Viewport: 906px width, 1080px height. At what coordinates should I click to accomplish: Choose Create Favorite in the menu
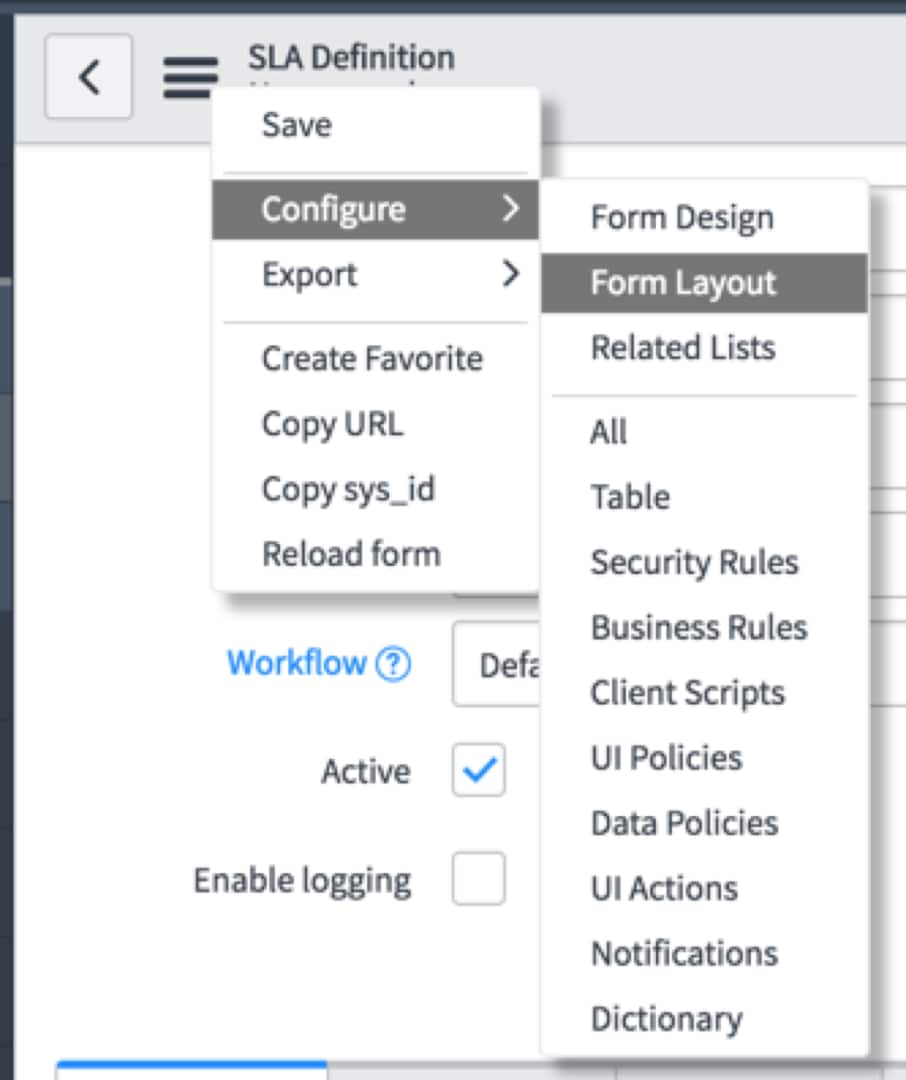[375, 358]
